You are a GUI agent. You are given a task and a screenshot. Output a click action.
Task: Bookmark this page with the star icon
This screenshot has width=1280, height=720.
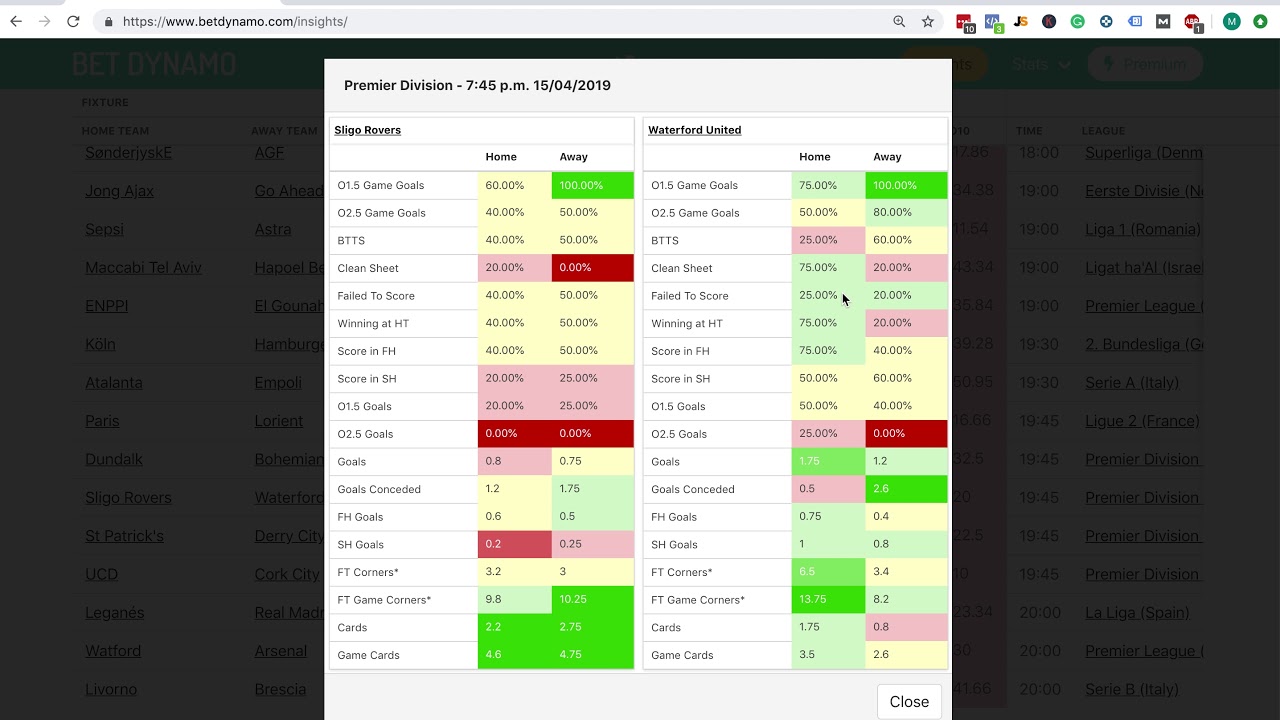[x=928, y=21]
